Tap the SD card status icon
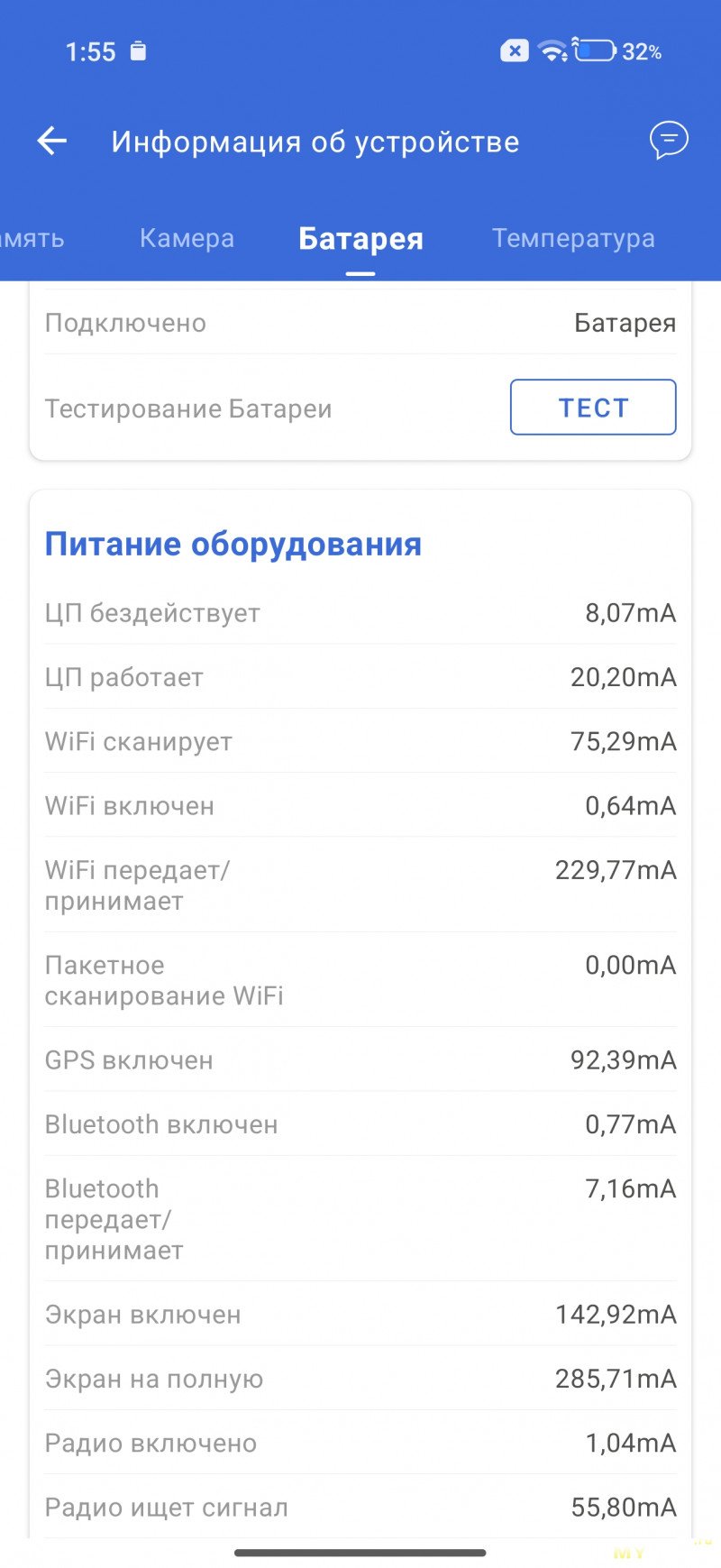 tap(138, 51)
